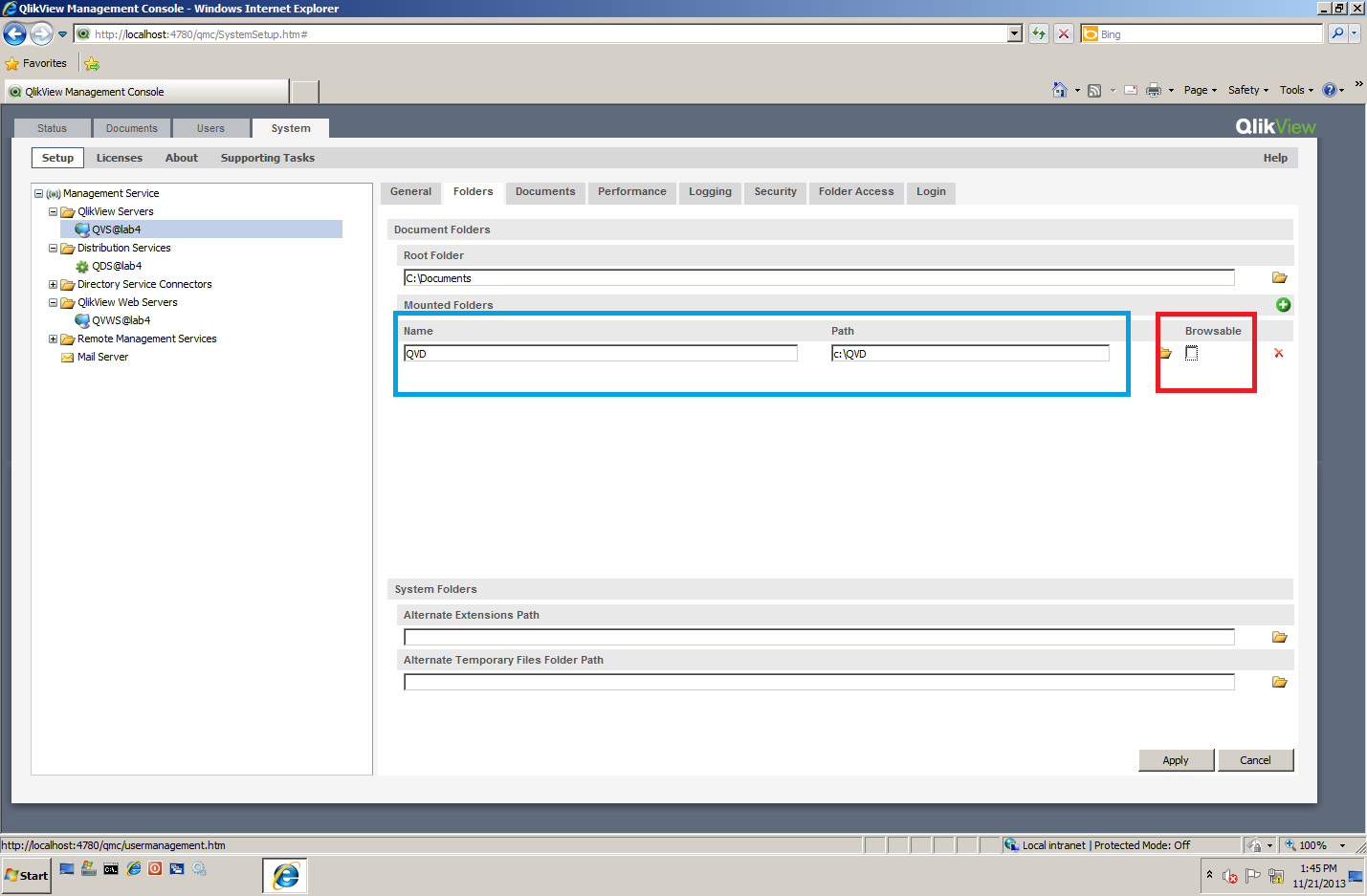Click Show Desktop icon in Quick Launch
The image size is (1367, 896).
tap(67, 869)
